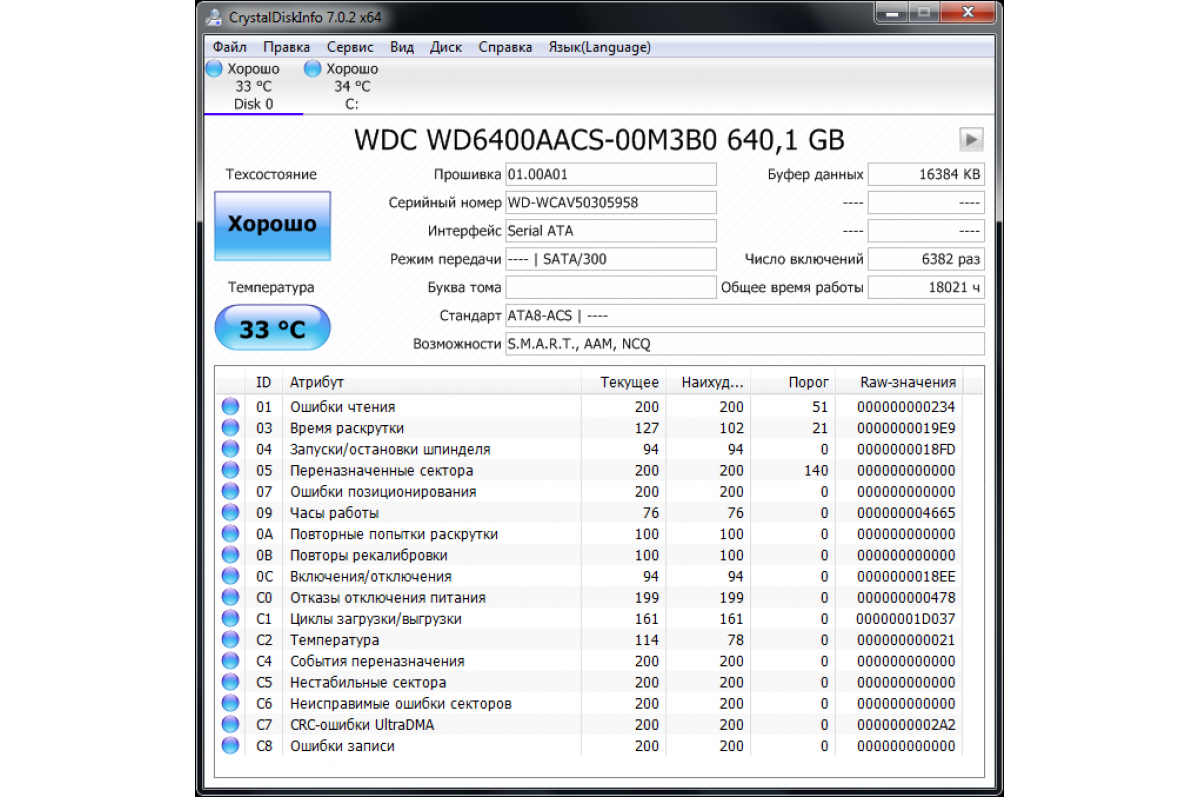Viewport: 1200px width, 797px height.
Task: Click the status orb for attribute 0C
Action: point(231,576)
